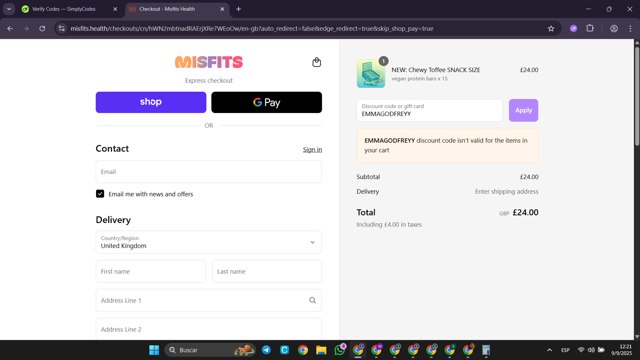The image size is (640, 360).
Task: Click the 'Enter shipping address' delivery text
Action: (x=507, y=191)
